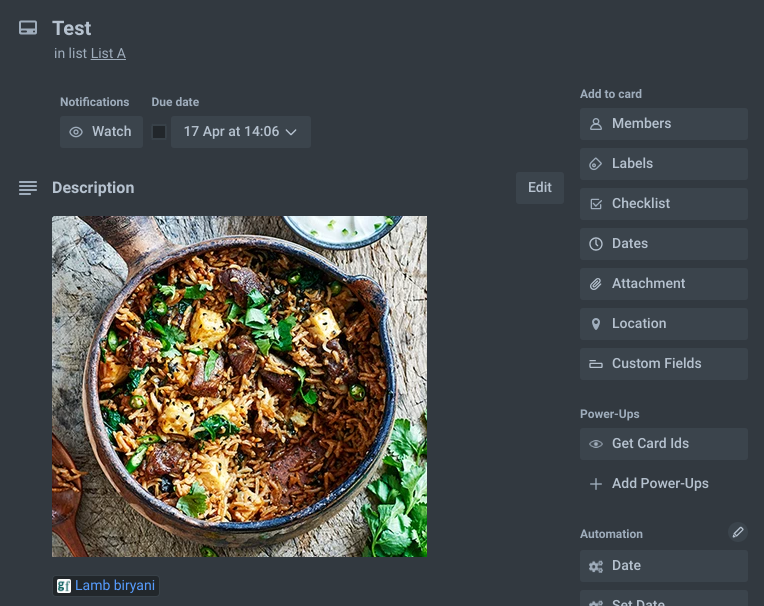Open the Members button
Image resolution: width=764 pixels, height=606 pixels.
pyautogui.click(x=664, y=124)
